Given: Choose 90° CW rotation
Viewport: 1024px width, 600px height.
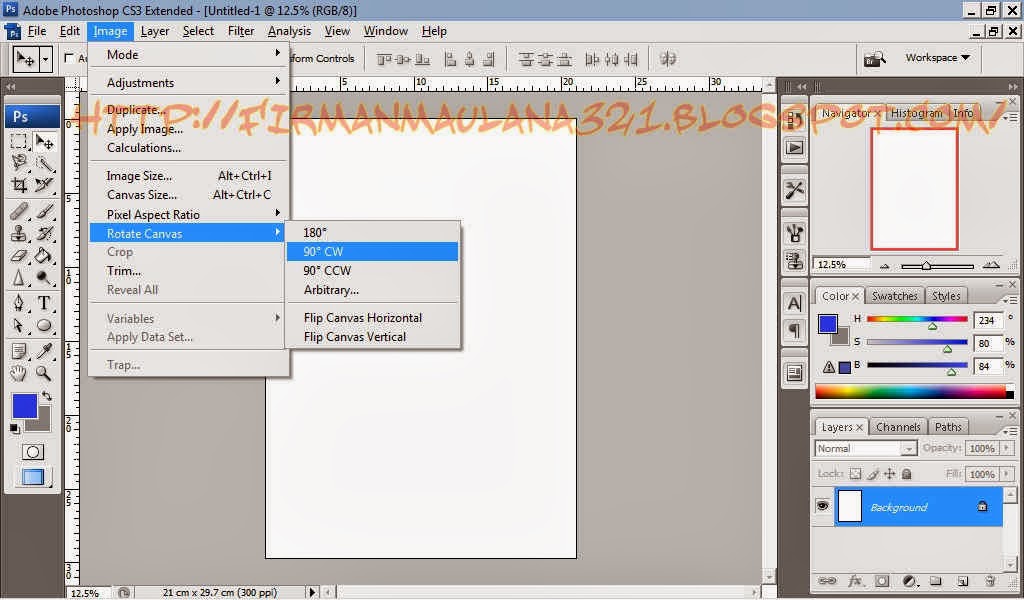Looking at the screenshot, I should click(x=372, y=251).
